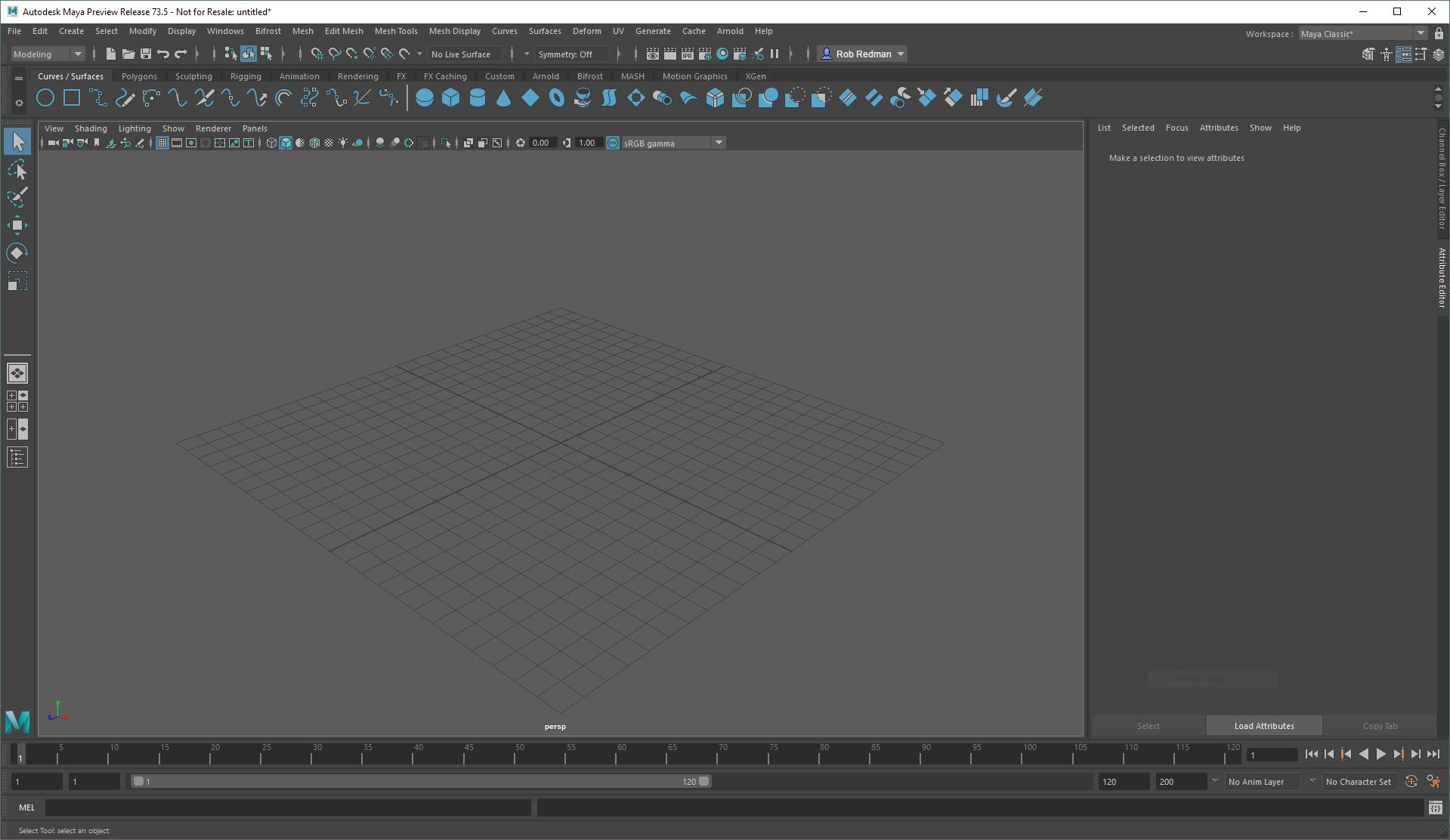Toggle the IPR render pause button
1450x840 pixels.
pos(774,54)
